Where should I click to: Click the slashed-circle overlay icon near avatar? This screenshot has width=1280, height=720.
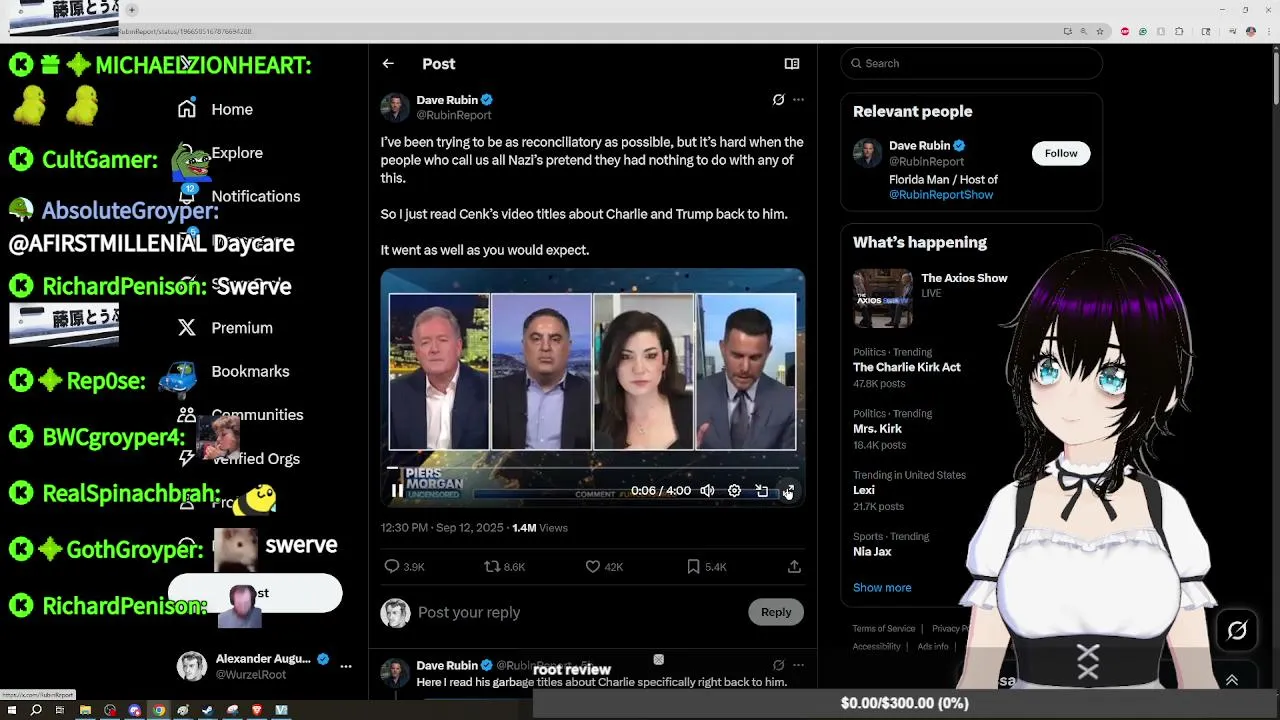(1237, 630)
